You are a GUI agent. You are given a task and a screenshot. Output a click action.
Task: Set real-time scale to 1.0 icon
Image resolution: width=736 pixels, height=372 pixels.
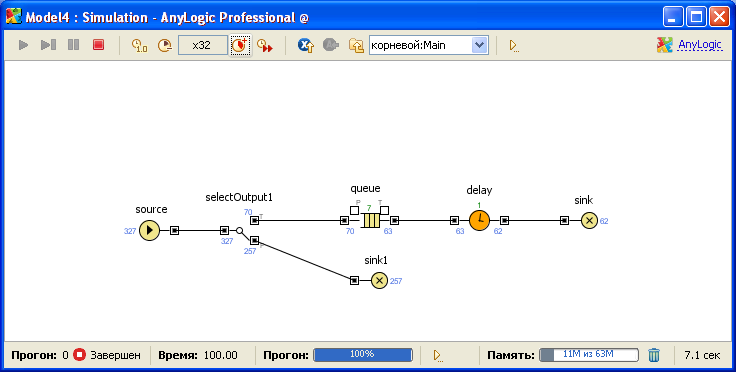139,46
